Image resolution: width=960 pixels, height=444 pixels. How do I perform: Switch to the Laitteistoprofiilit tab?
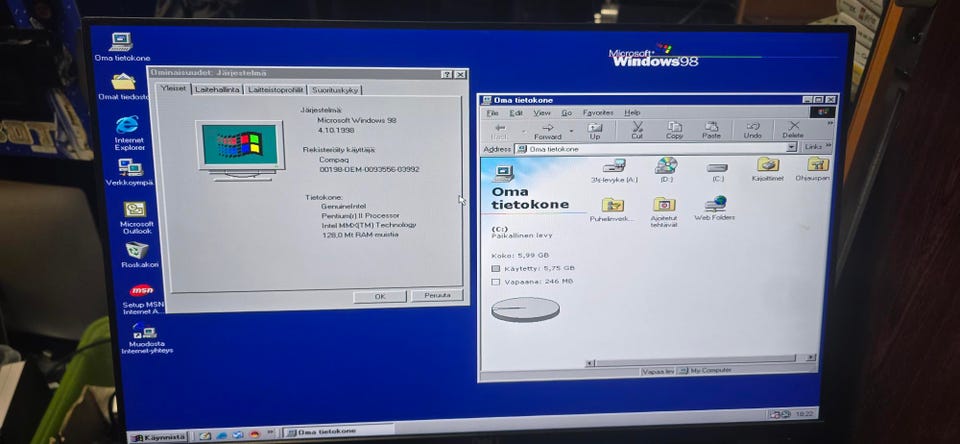[x=276, y=89]
